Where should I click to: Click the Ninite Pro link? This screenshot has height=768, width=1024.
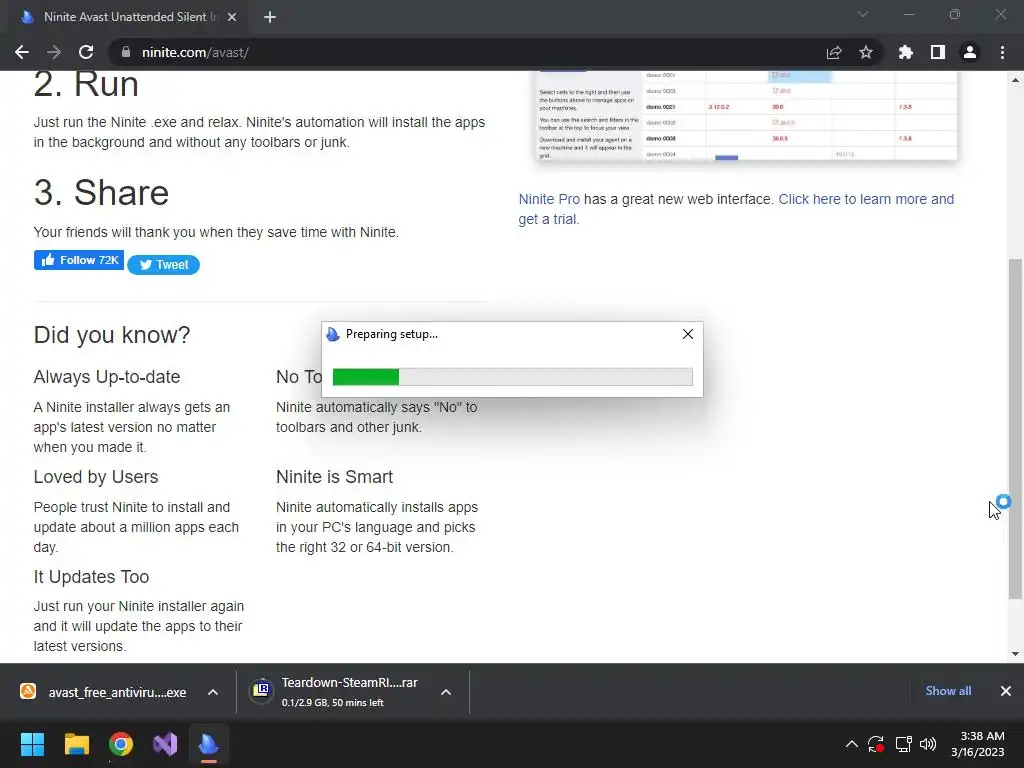click(549, 199)
